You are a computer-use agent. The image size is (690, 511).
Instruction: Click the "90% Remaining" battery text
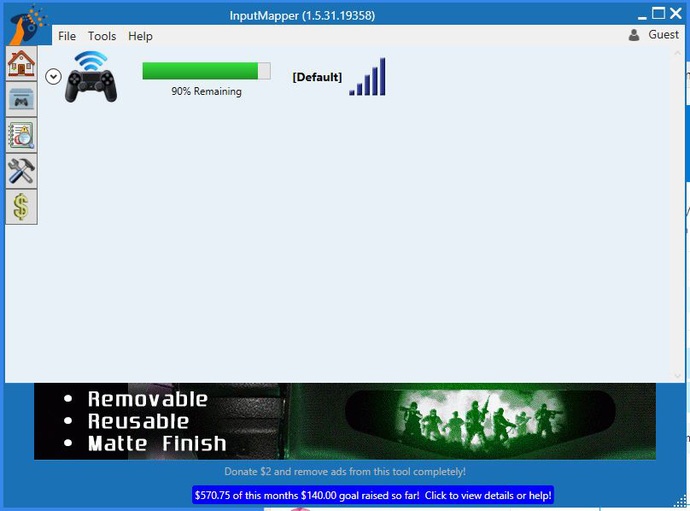coord(206,92)
